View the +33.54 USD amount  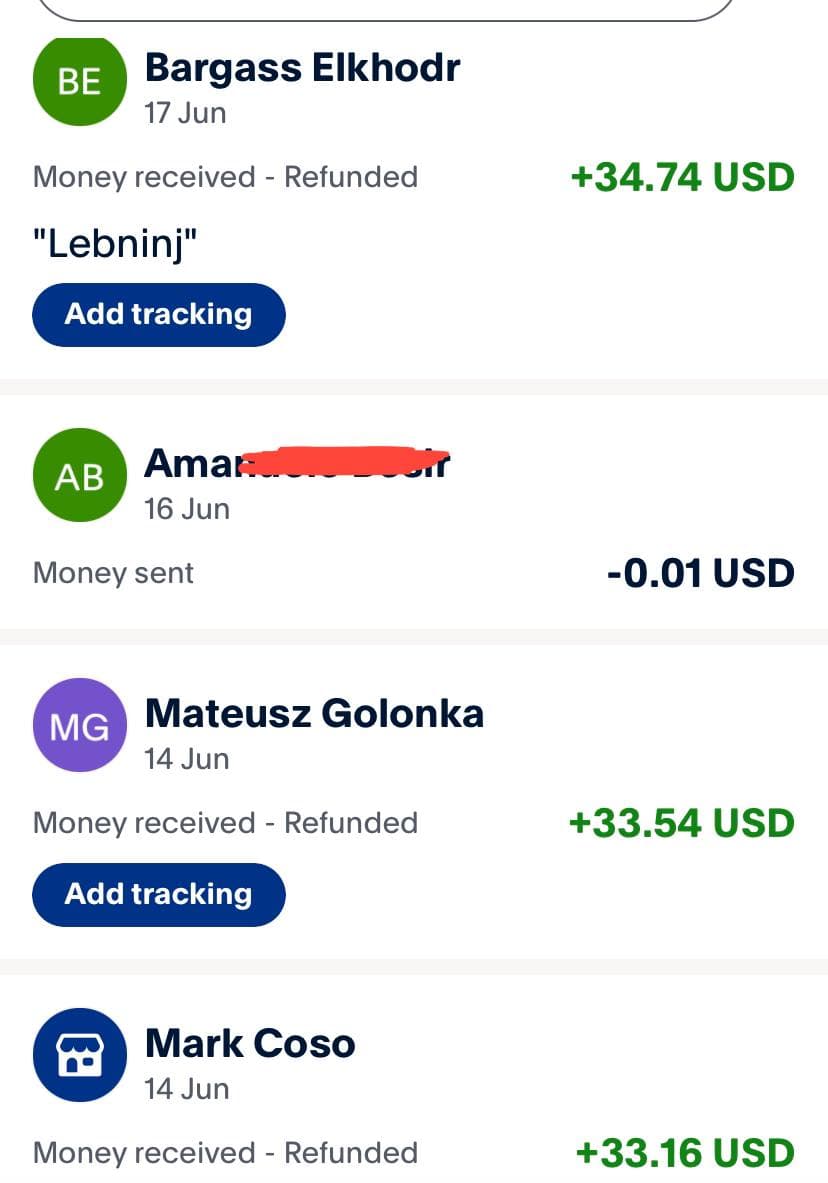(682, 823)
